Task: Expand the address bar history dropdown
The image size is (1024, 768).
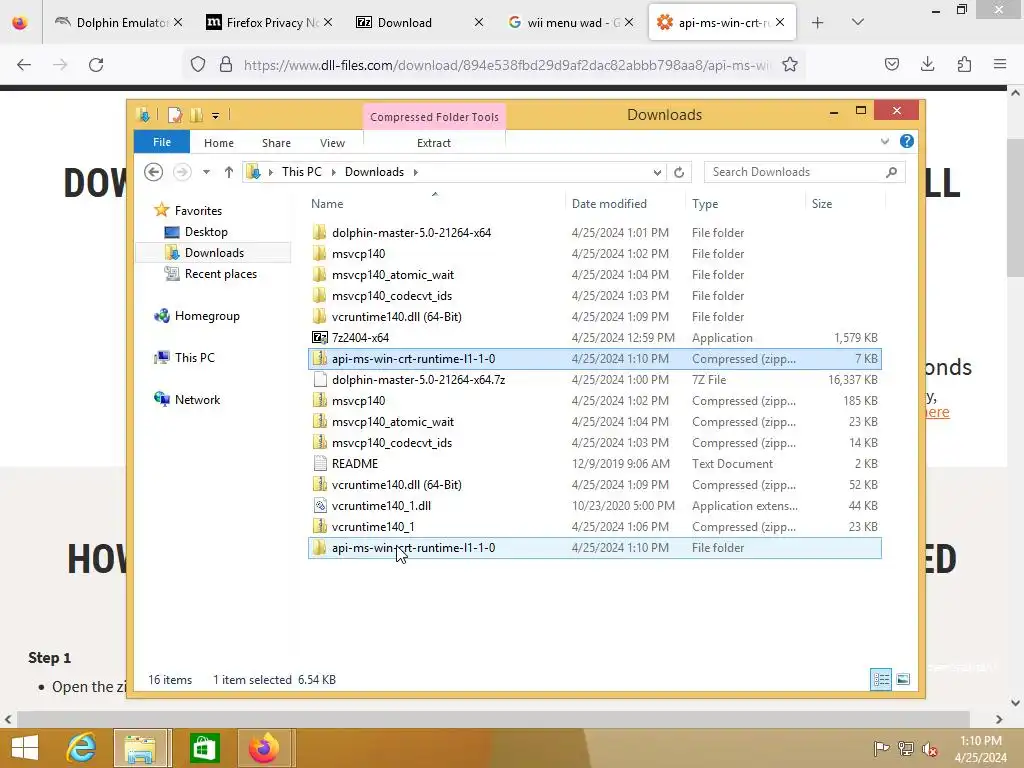Action: pos(657,172)
